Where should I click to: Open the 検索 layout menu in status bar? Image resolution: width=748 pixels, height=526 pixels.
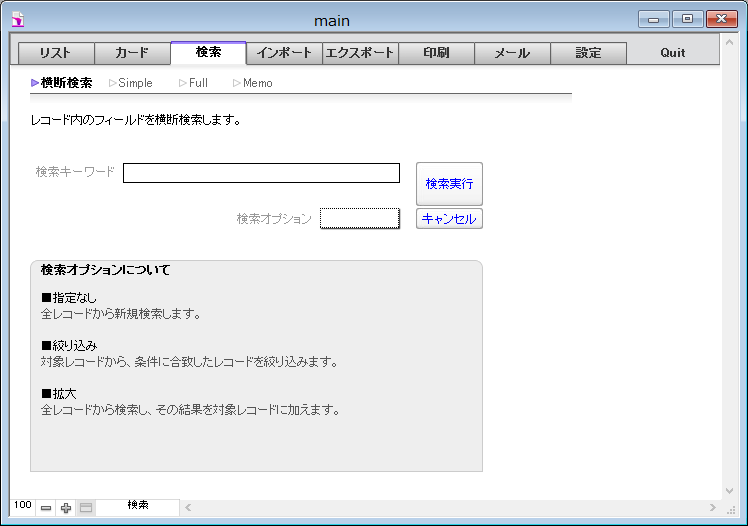138,505
